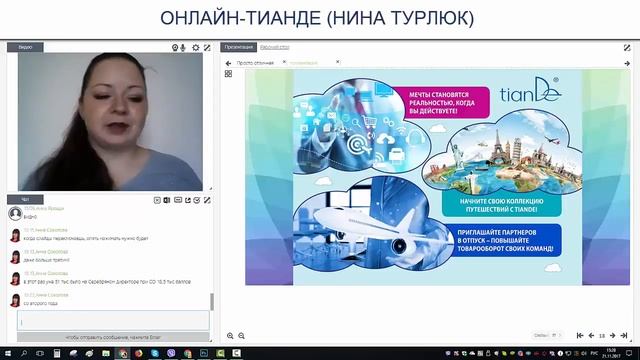This screenshot has height=360, width=640.
Task: Switch to the Презентация tab
Action: pyautogui.click(x=239, y=47)
